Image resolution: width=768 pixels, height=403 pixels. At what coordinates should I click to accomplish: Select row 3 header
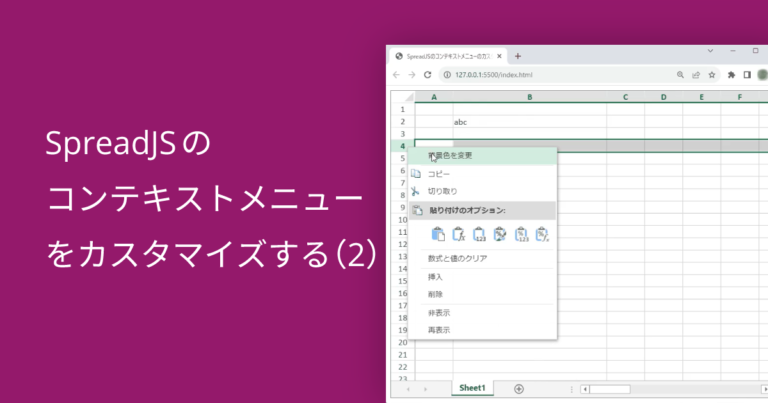[403, 134]
